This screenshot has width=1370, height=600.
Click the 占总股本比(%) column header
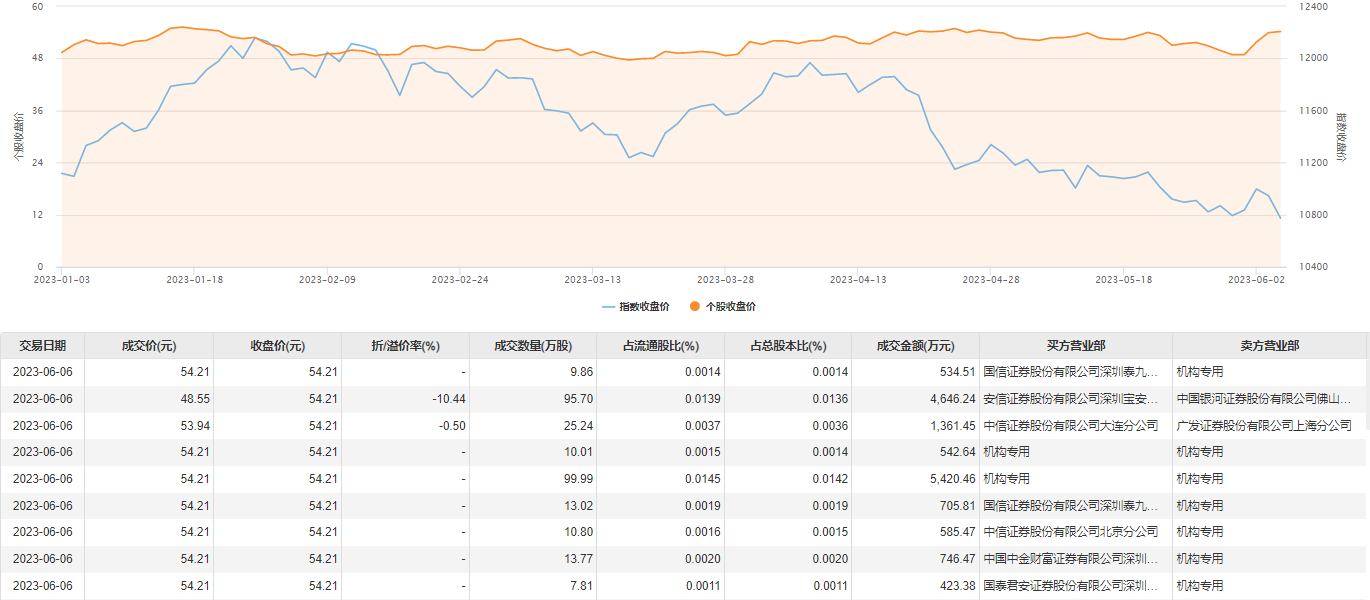pos(788,346)
